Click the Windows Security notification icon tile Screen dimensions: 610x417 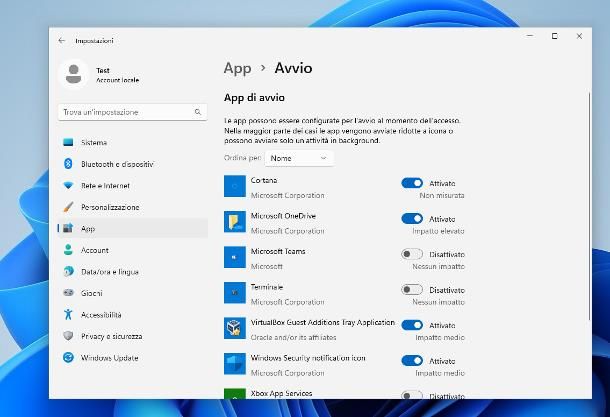click(235, 364)
